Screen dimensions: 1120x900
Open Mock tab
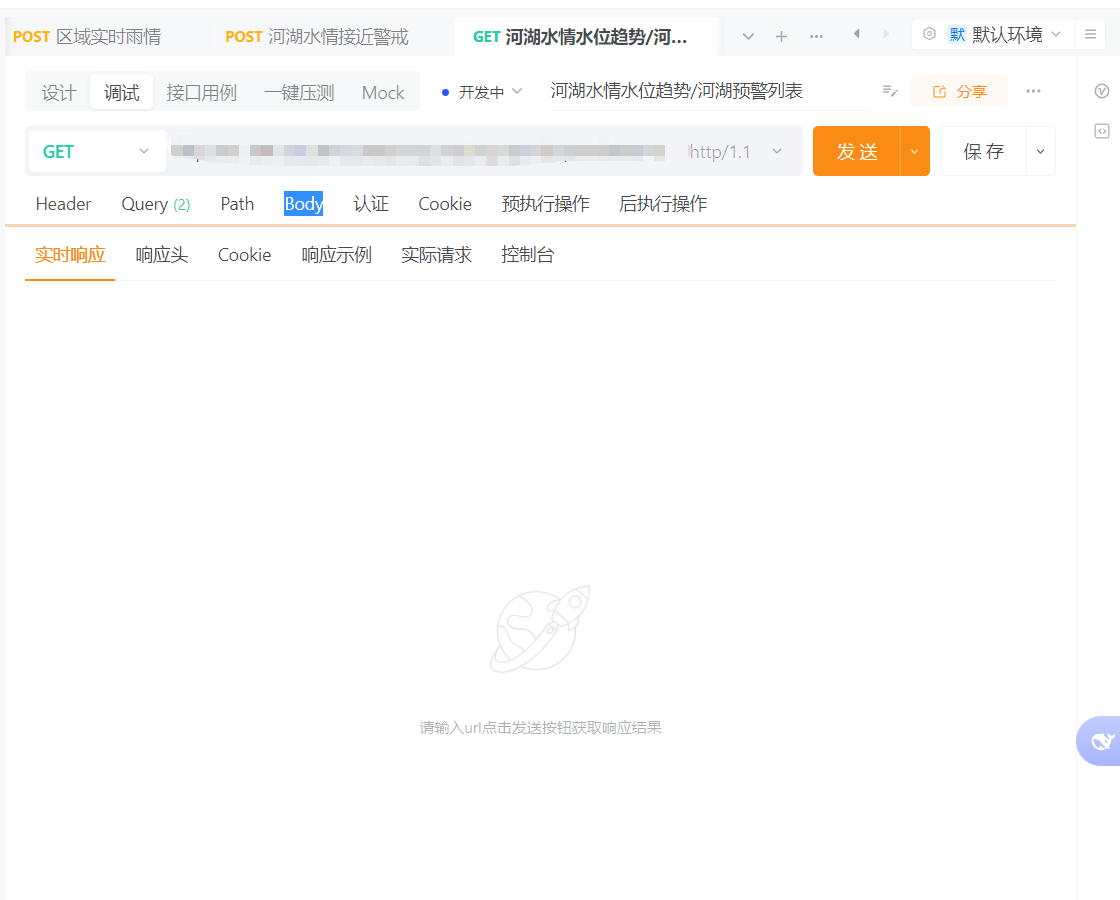pyautogui.click(x=383, y=93)
